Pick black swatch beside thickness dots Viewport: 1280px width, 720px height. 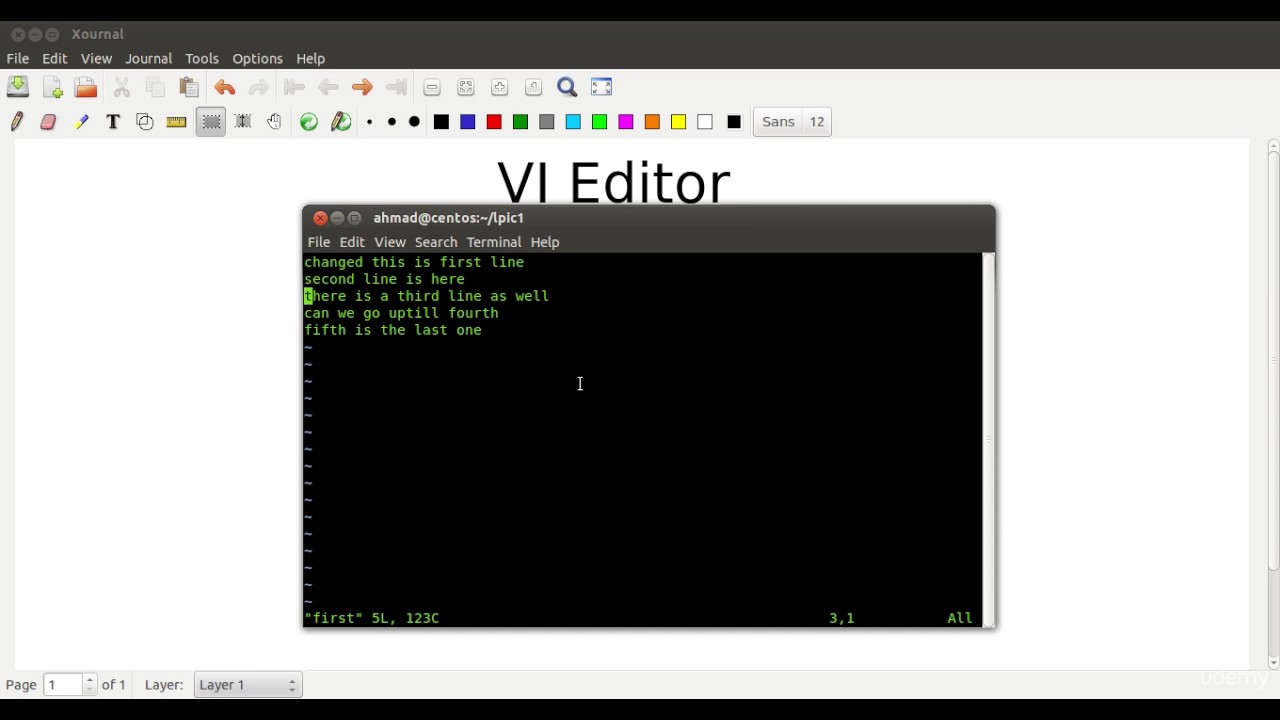[441, 122]
